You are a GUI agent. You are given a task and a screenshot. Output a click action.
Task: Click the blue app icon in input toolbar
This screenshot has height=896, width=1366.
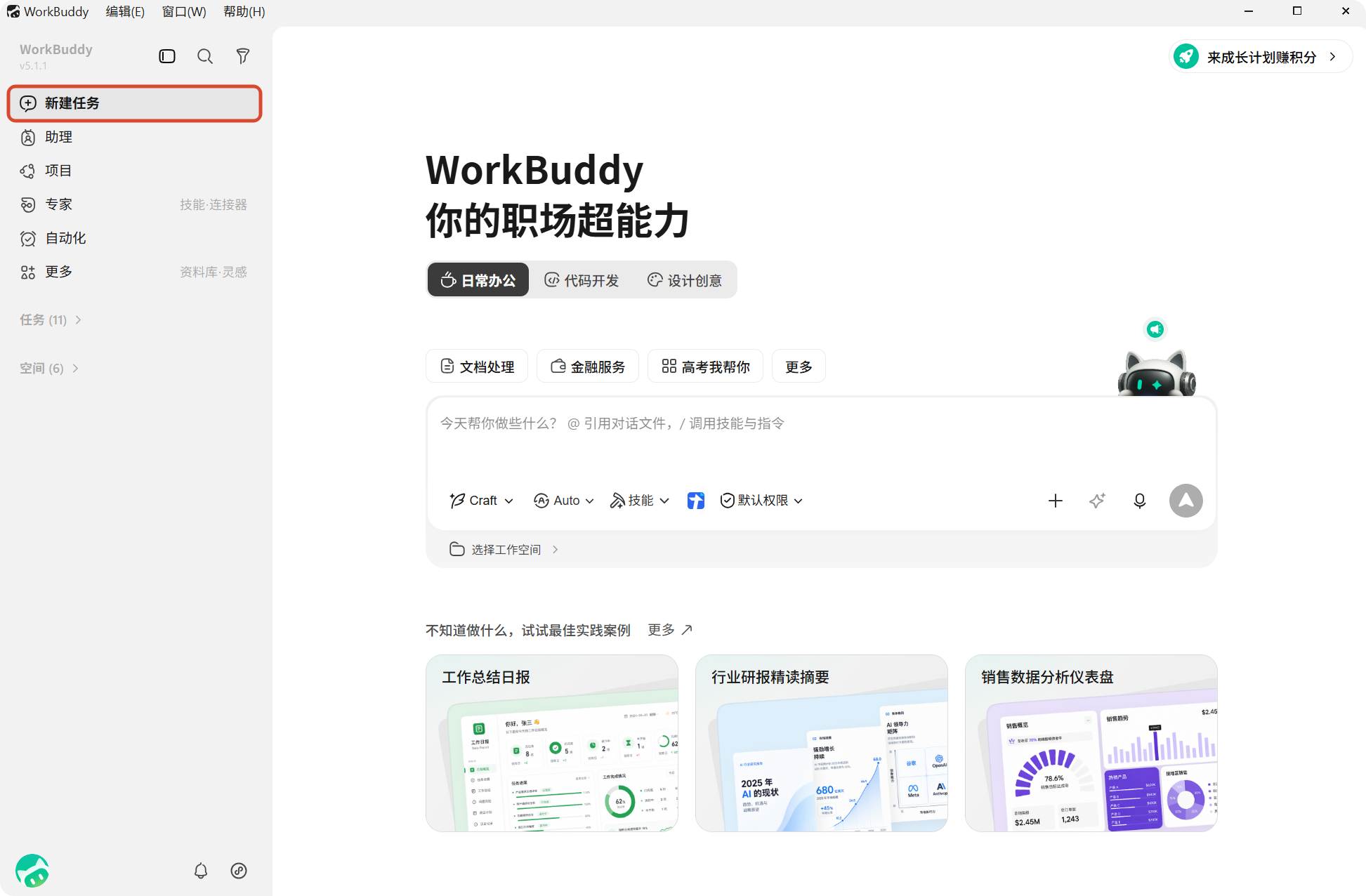pyautogui.click(x=696, y=501)
